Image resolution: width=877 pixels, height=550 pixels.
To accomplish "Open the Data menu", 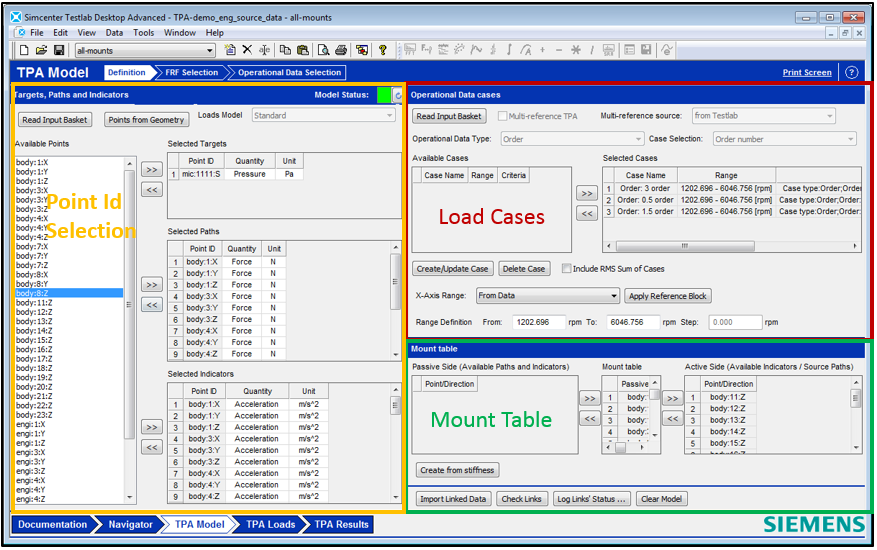I will pos(114,32).
